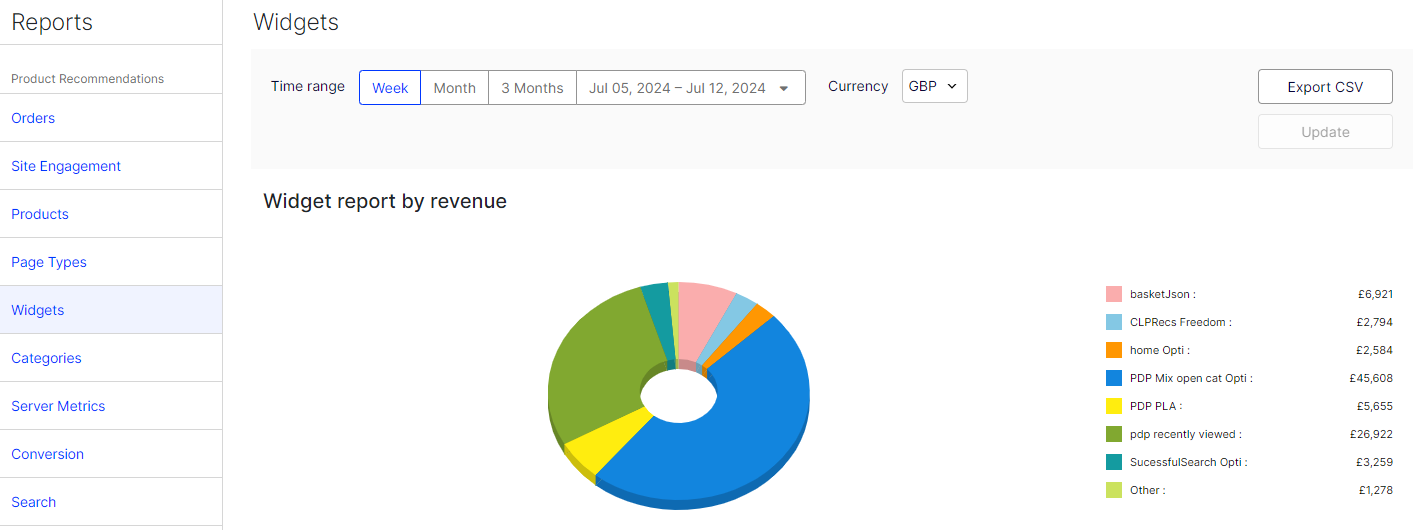This screenshot has width=1413, height=530.
Task: Expand the GBP currency dropdown
Action: click(934, 86)
